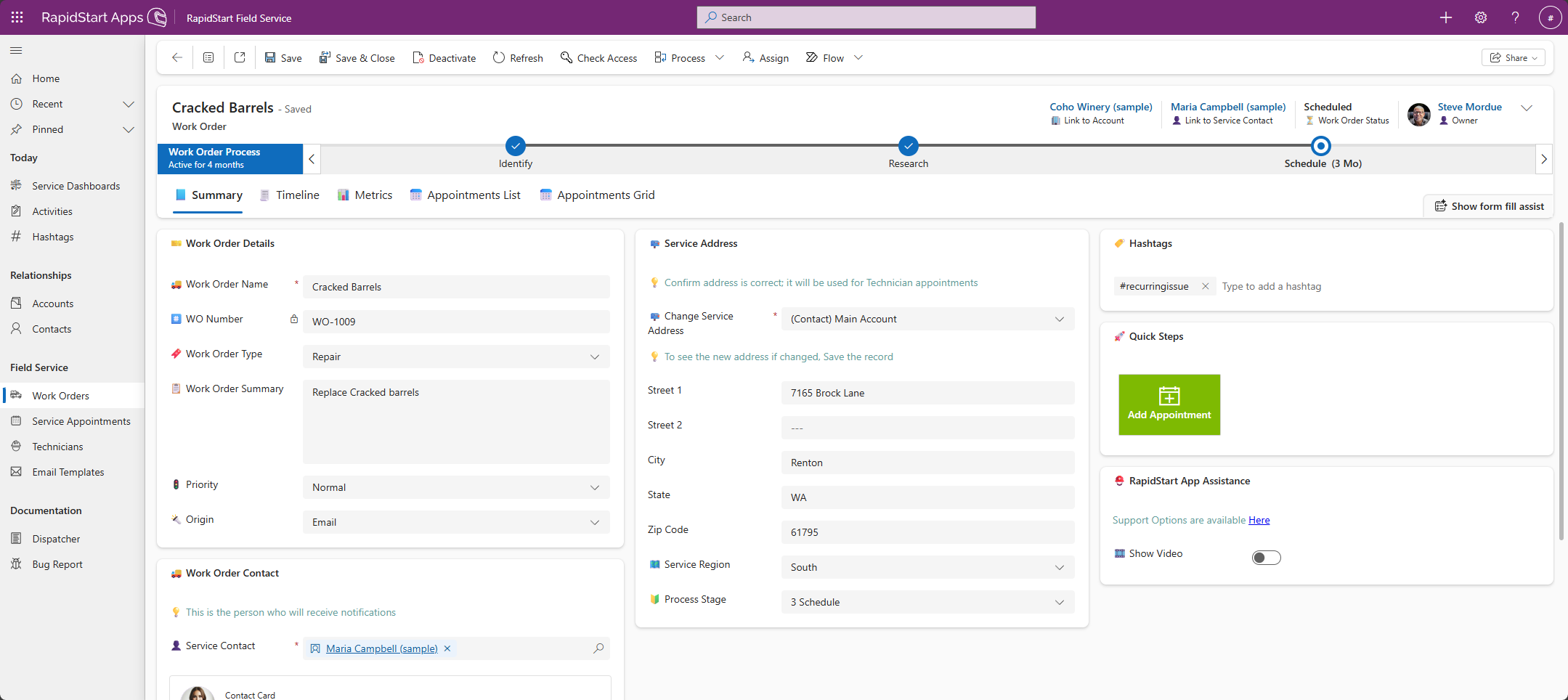
Task: Search Service Contact lookup magnifier icon
Action: (x=598, y=648)
